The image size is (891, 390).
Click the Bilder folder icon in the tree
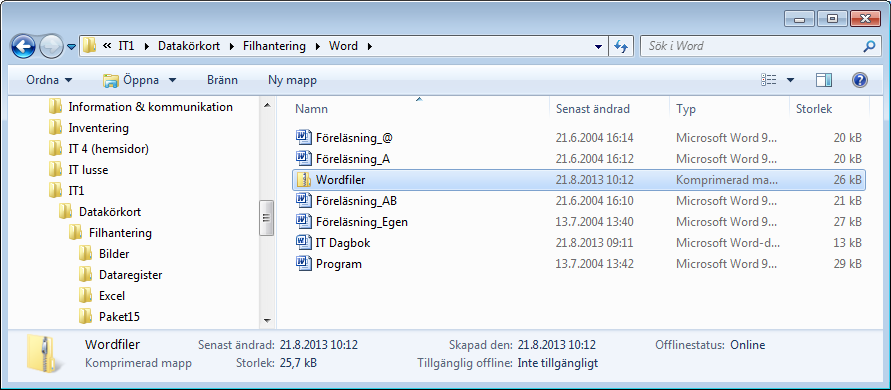[x=85, y=254]
